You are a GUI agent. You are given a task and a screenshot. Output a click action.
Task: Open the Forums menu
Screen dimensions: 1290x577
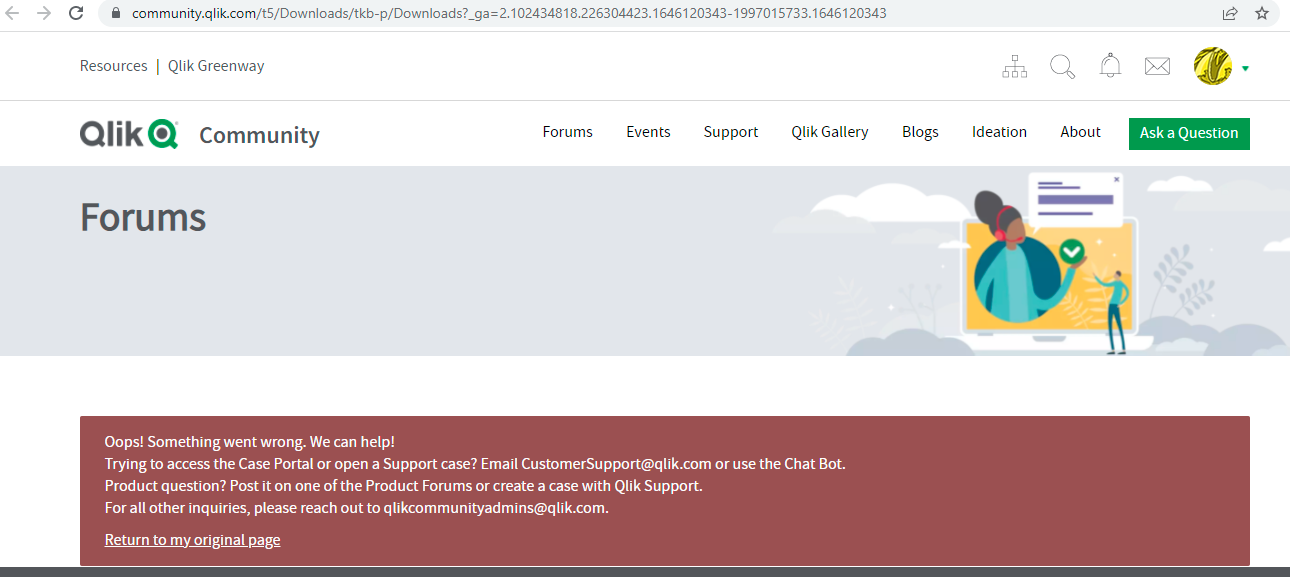coord(568,132)
